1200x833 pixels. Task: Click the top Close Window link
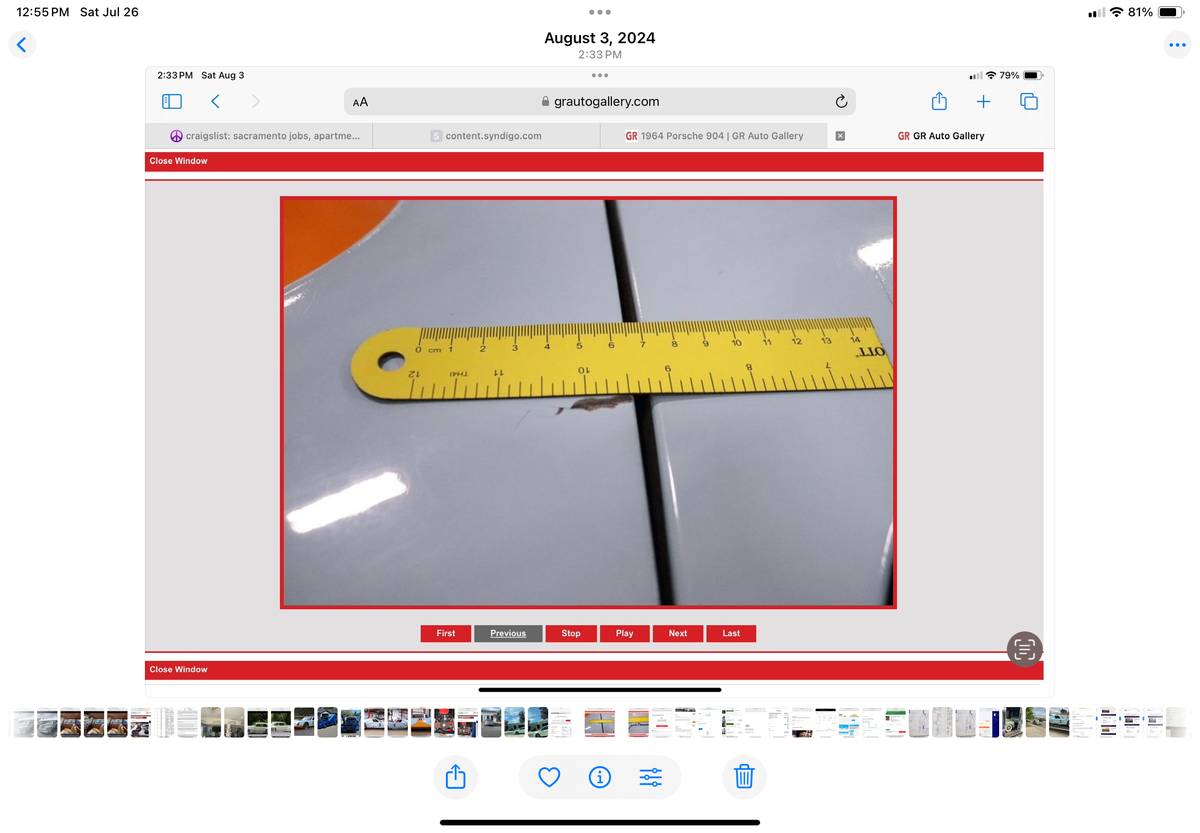click(x=179, y=161)
